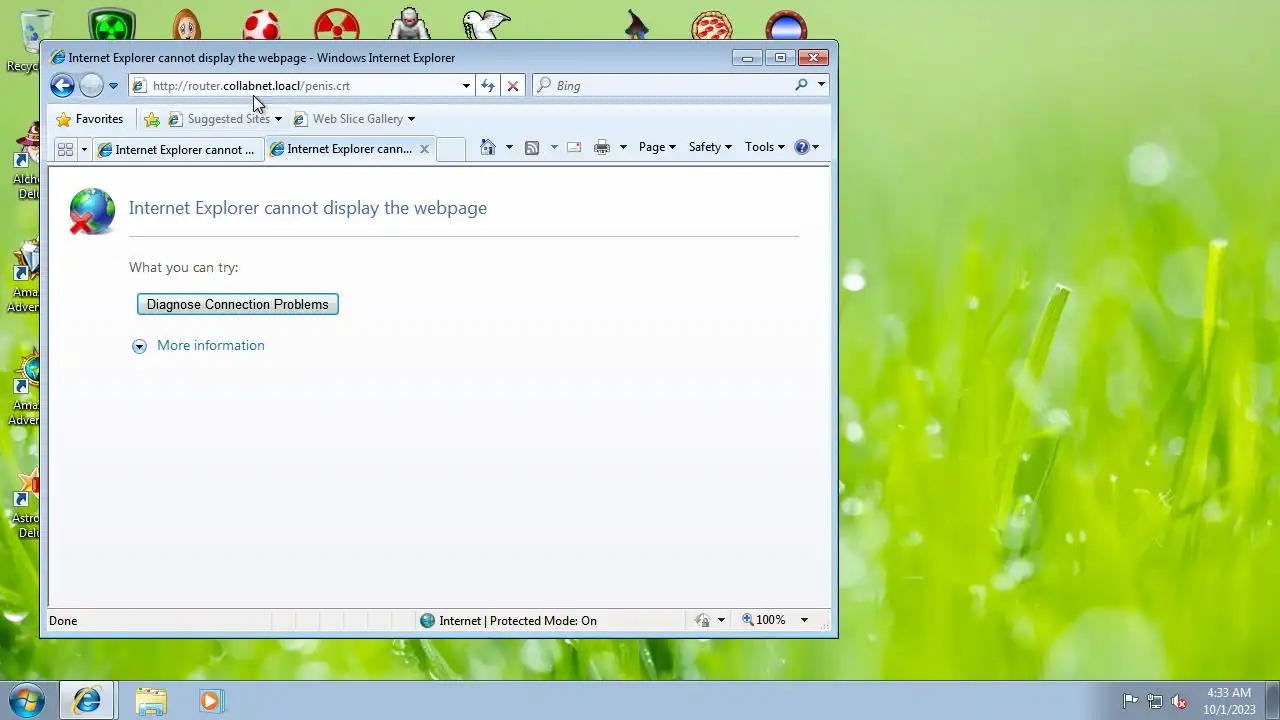Switch to the first Internet Explorer cannot tab
This screenshot has height=720, width=1280.
pos(178,149)
